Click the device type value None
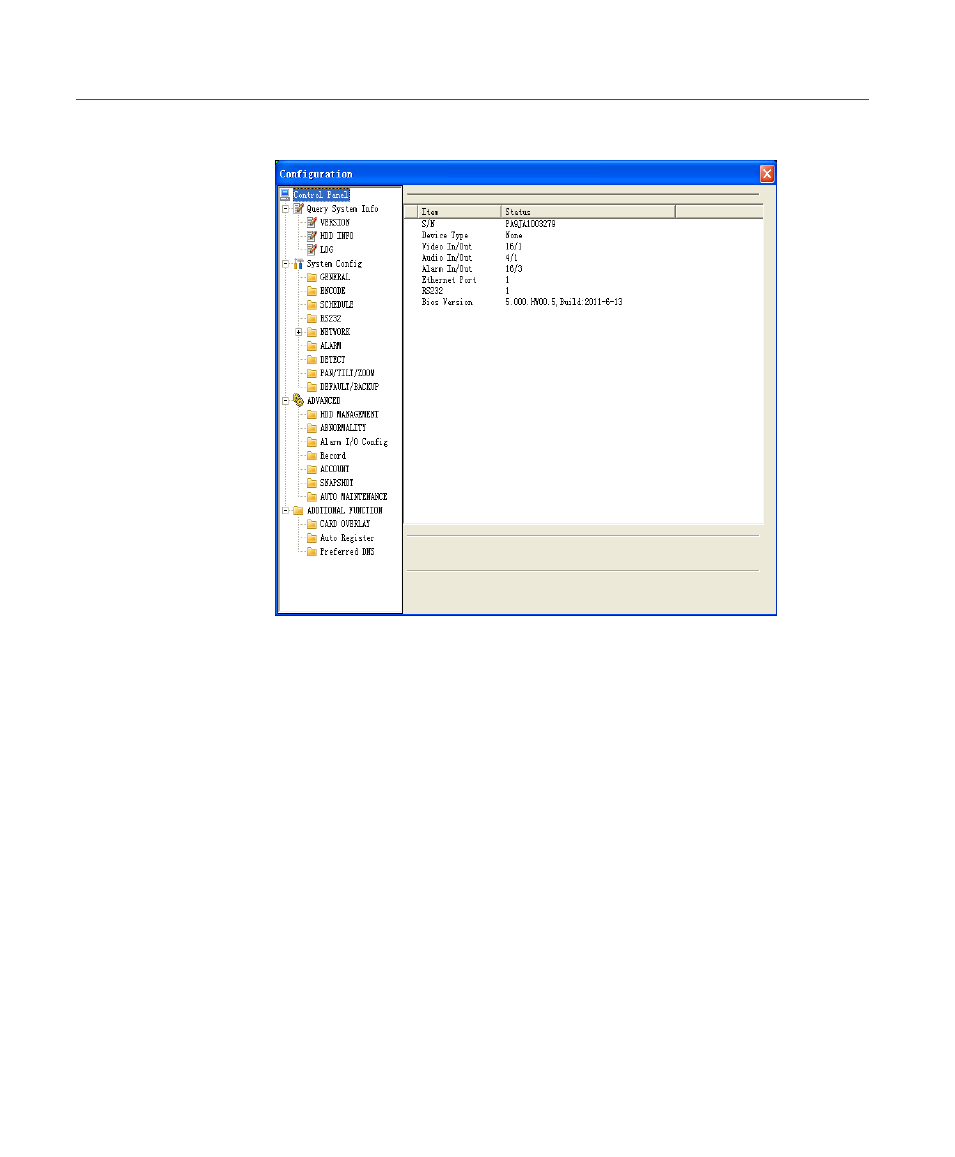The image size is (955, 1157). (514, 235)
